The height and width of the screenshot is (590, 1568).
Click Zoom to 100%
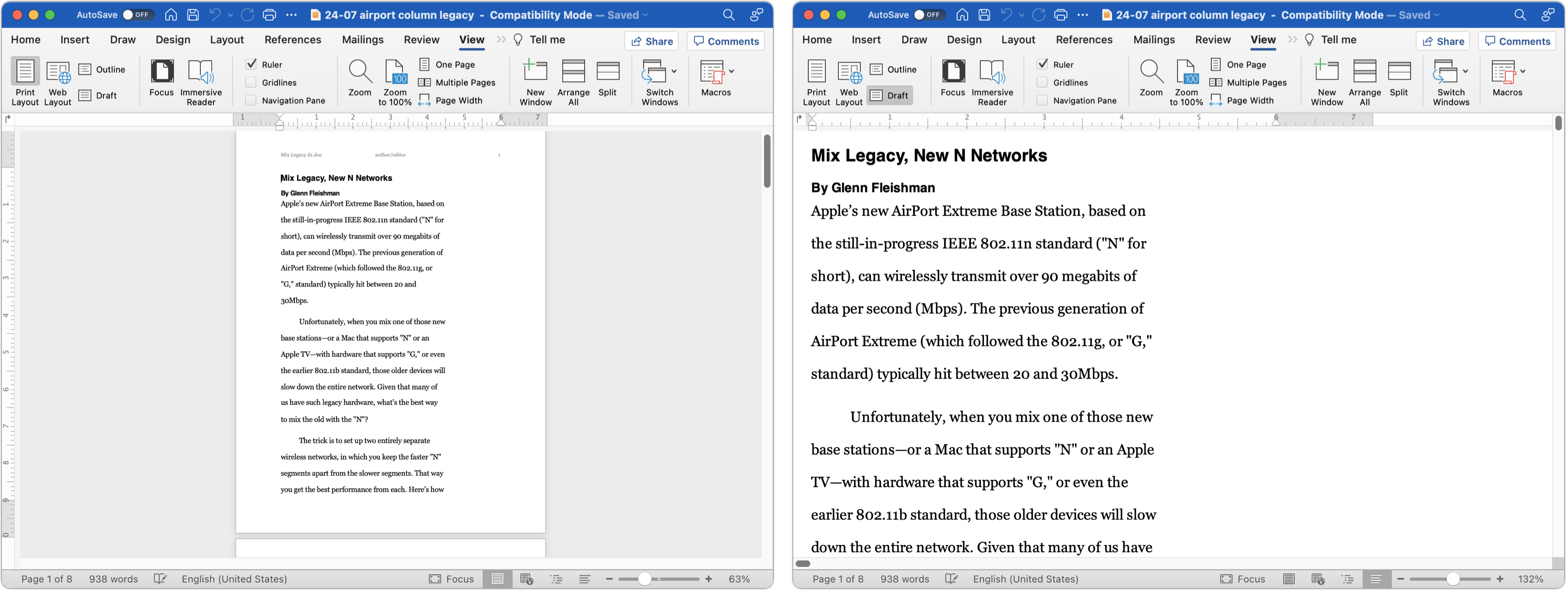(x=394, y=81)
